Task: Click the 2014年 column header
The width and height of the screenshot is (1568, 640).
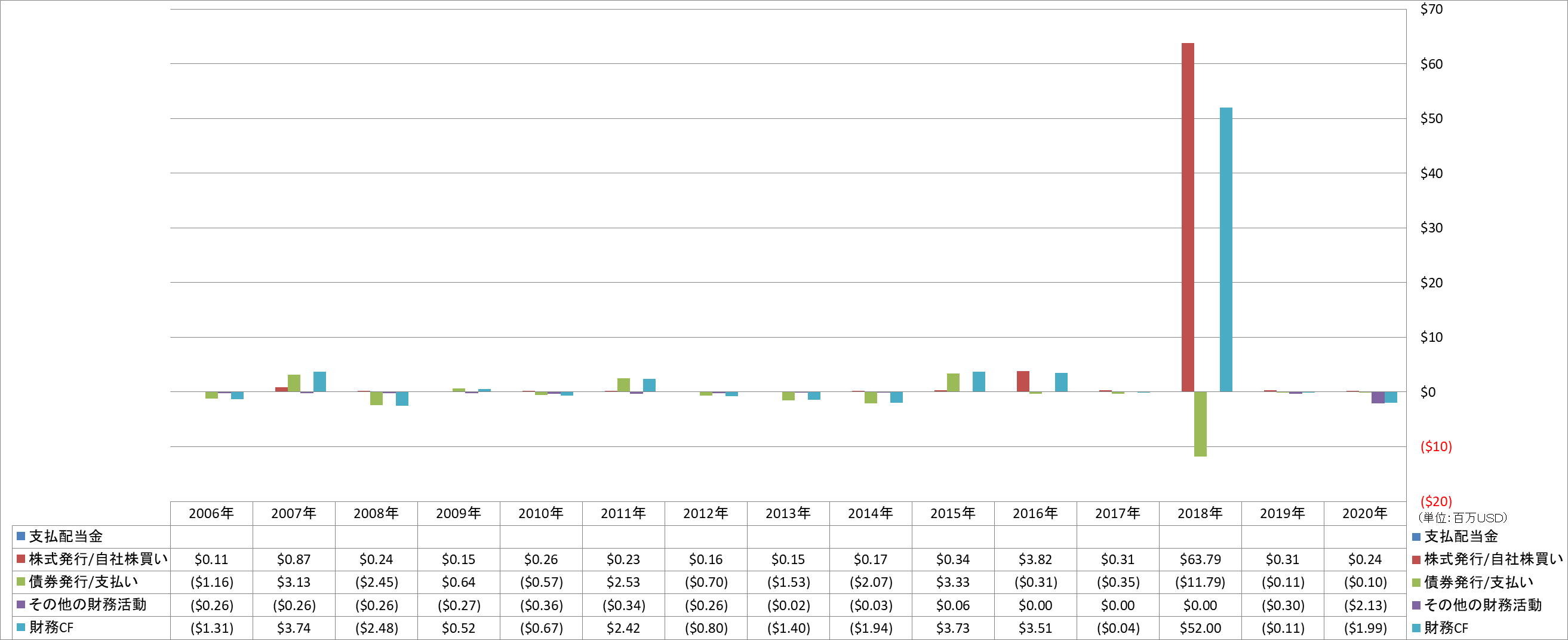Action: [871, 513]
